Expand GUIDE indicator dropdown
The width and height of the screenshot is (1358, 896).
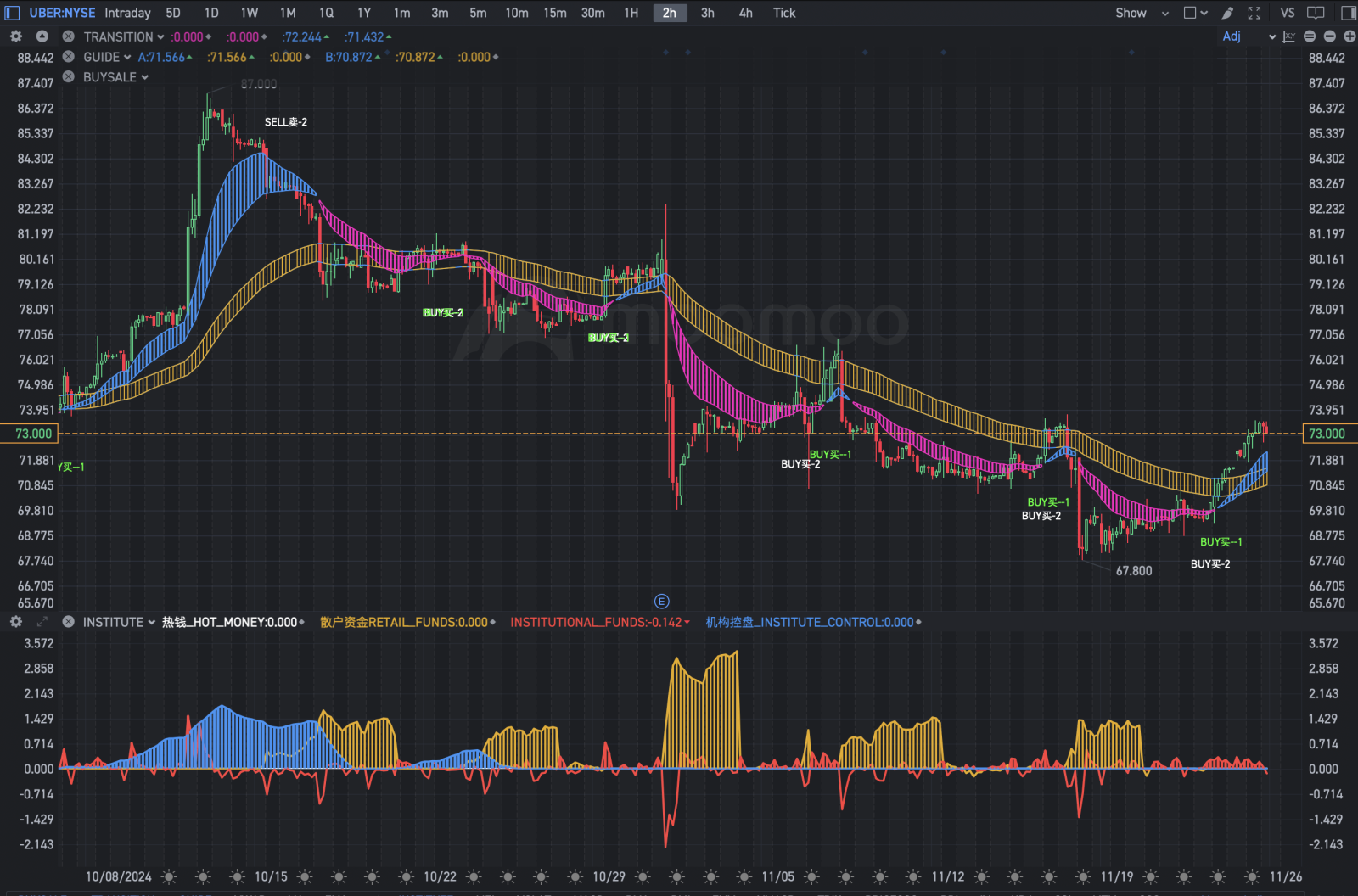[x=127, y=57]
